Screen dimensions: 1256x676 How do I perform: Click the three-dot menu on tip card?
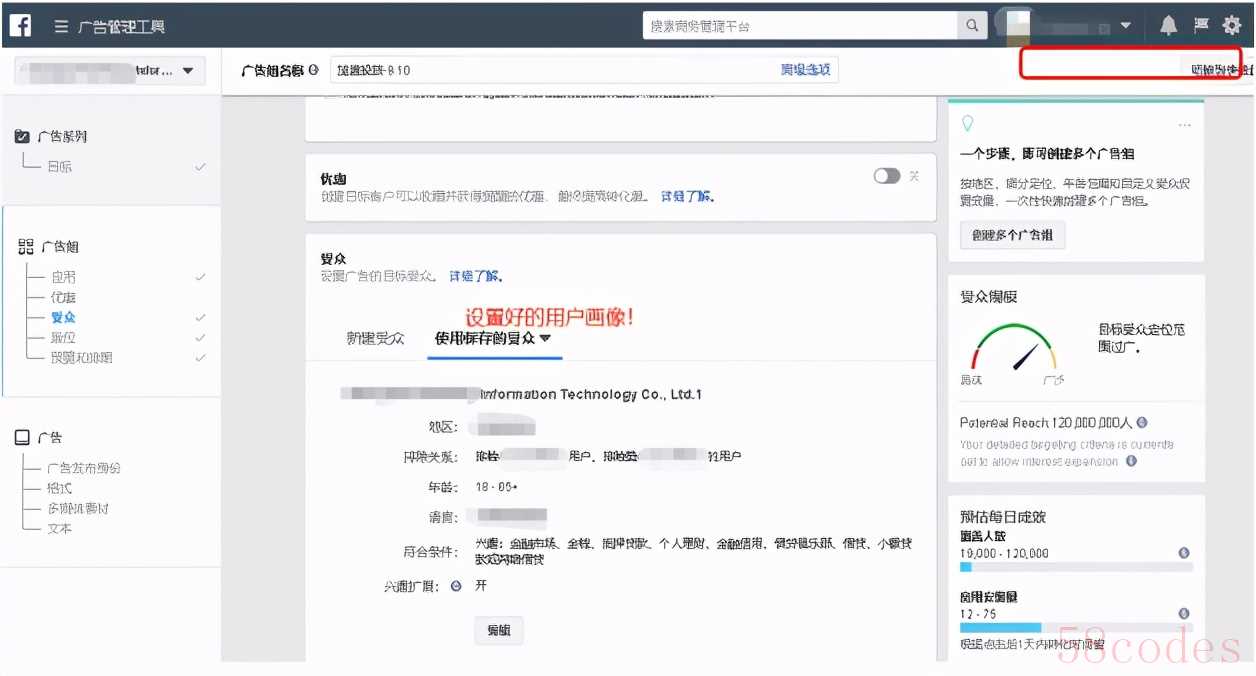1185,125
